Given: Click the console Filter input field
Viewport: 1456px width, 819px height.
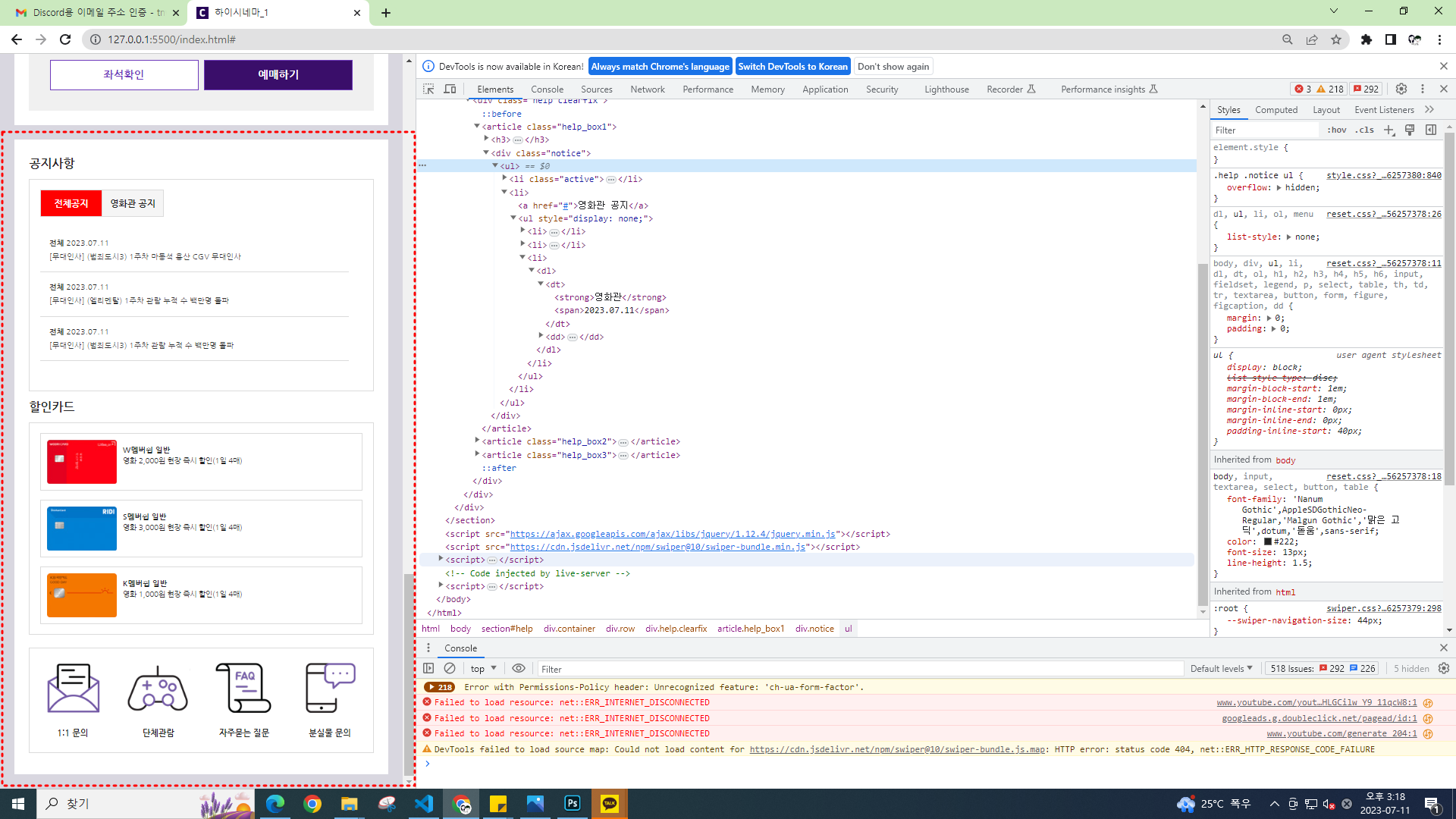Looking at the screenshot, I should [x=857, y=668].
